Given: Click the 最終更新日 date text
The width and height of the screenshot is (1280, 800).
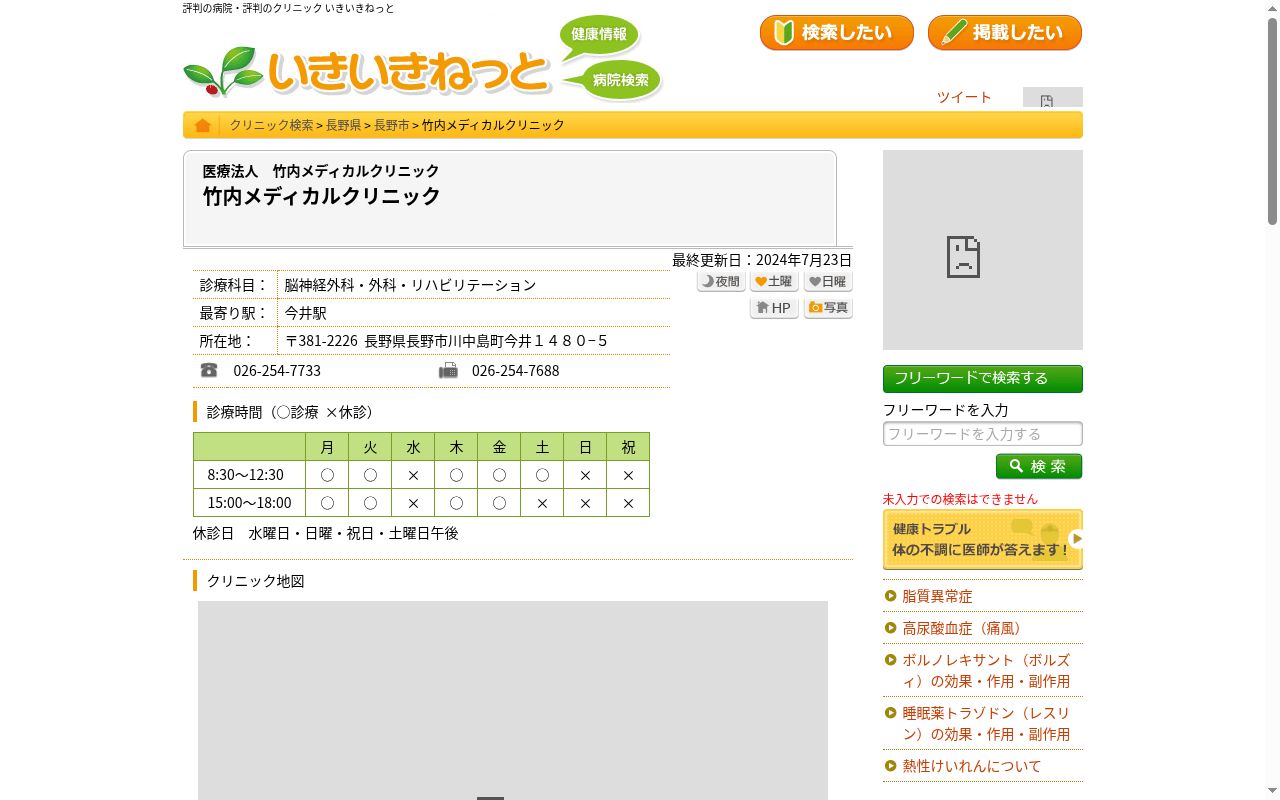Looking at the screenshot, I should coord(762,260).
